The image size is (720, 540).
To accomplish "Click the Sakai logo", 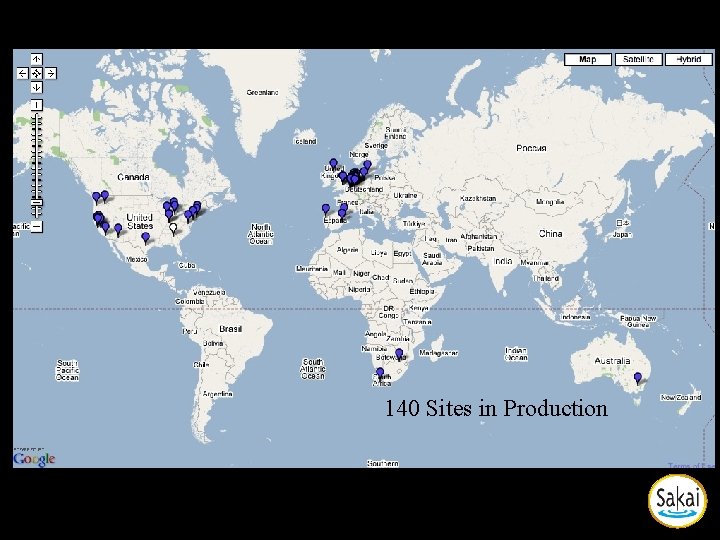I will pyautogui.click(x=677, y=501).
